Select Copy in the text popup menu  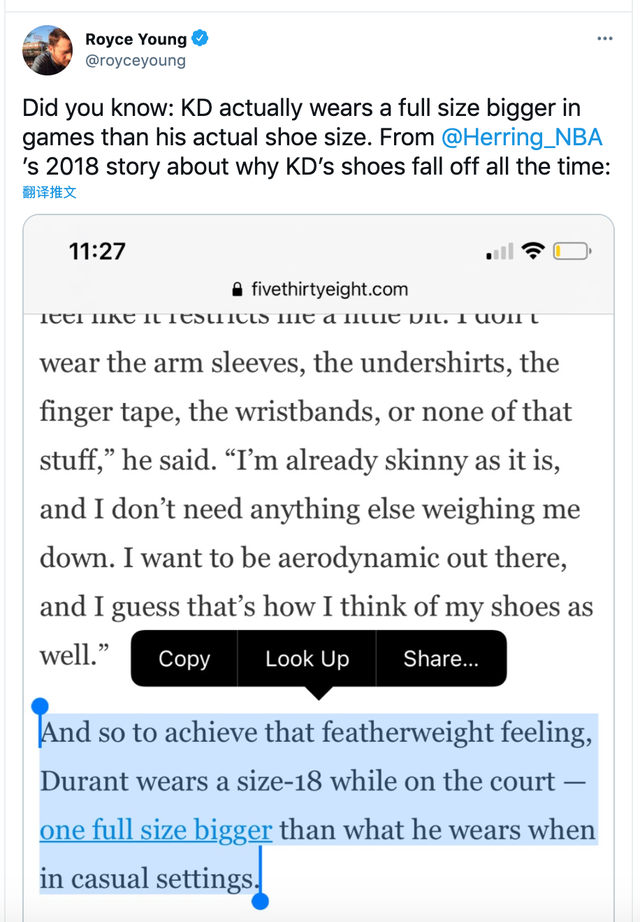coord(184,658)
